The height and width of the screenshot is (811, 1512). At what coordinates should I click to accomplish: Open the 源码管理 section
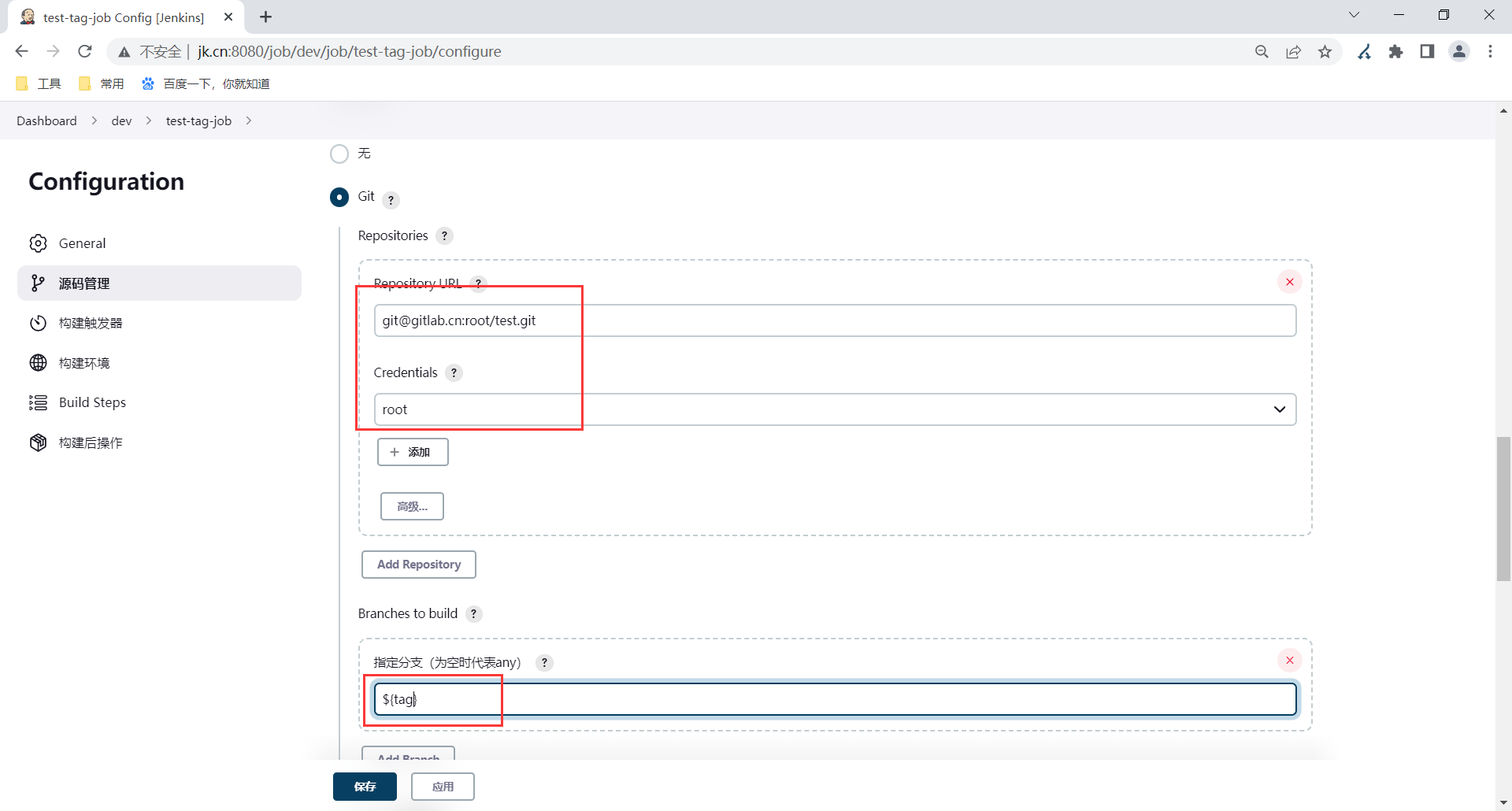tap(159, 283)
